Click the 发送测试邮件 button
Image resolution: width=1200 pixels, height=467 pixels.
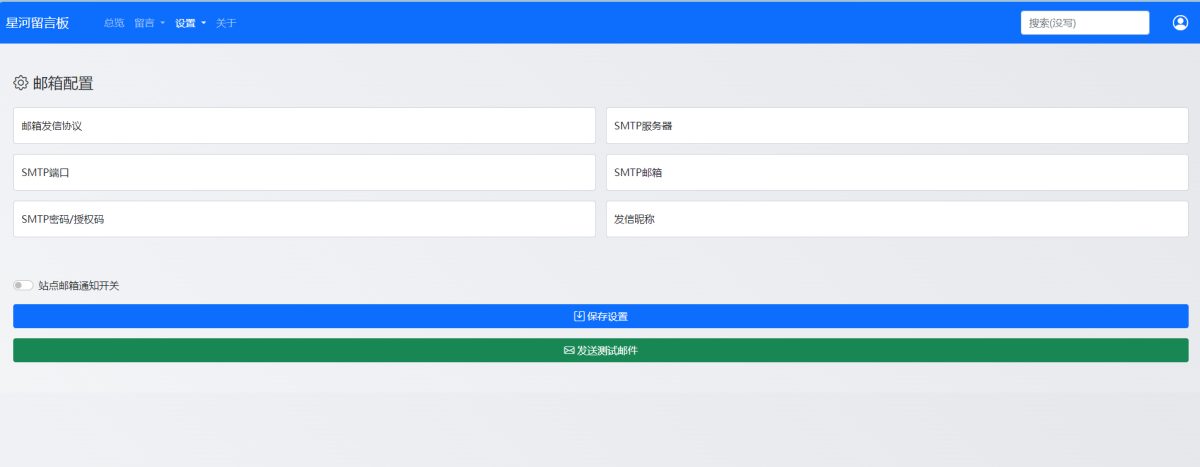(x=601, y=350)
